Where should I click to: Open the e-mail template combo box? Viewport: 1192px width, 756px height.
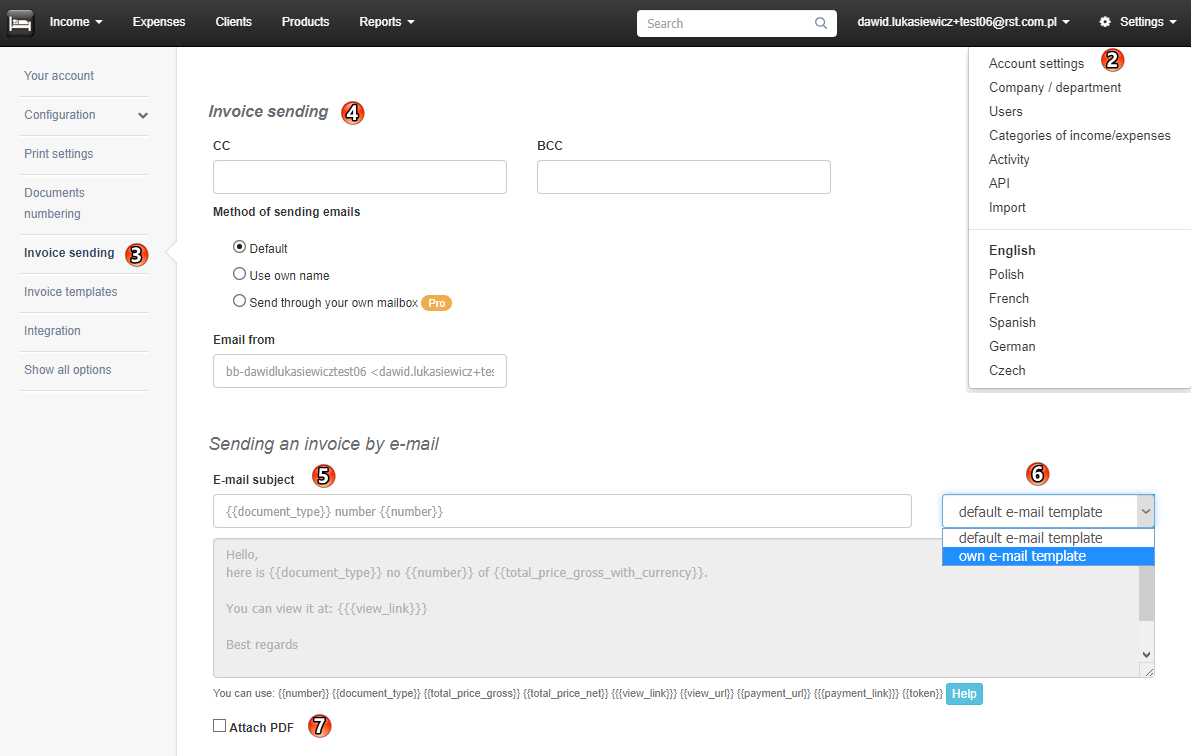[1048, 512]
